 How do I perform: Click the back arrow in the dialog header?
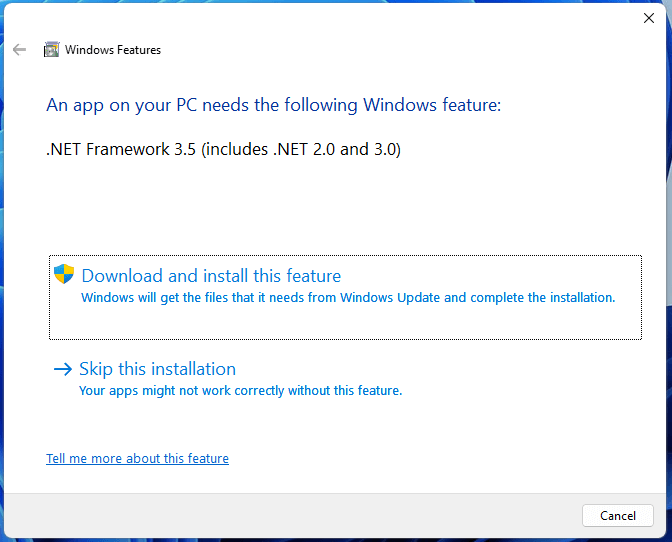[x=19, y=50]
